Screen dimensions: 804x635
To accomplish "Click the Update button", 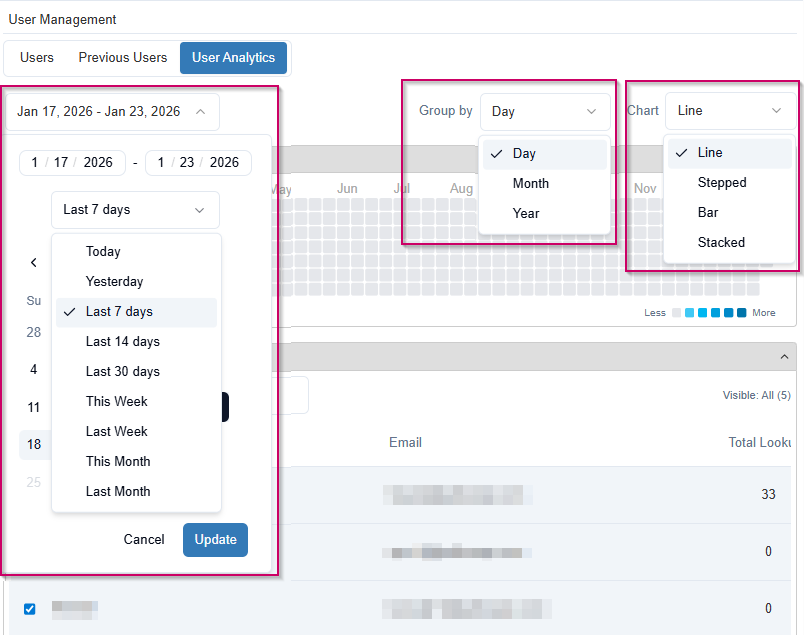I will coord(215,539).
